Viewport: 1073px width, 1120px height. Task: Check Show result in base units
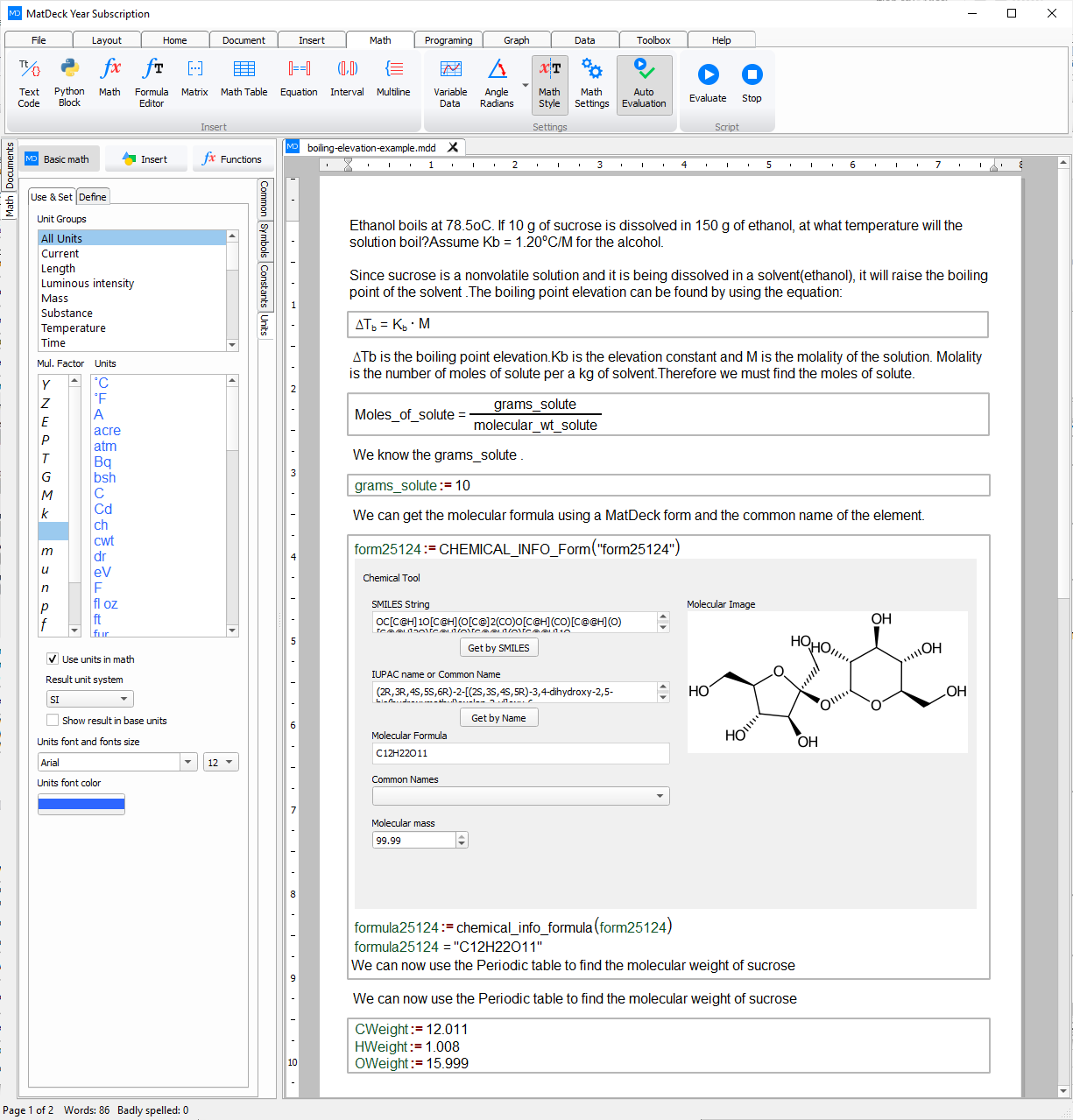(x=53, y=720)
